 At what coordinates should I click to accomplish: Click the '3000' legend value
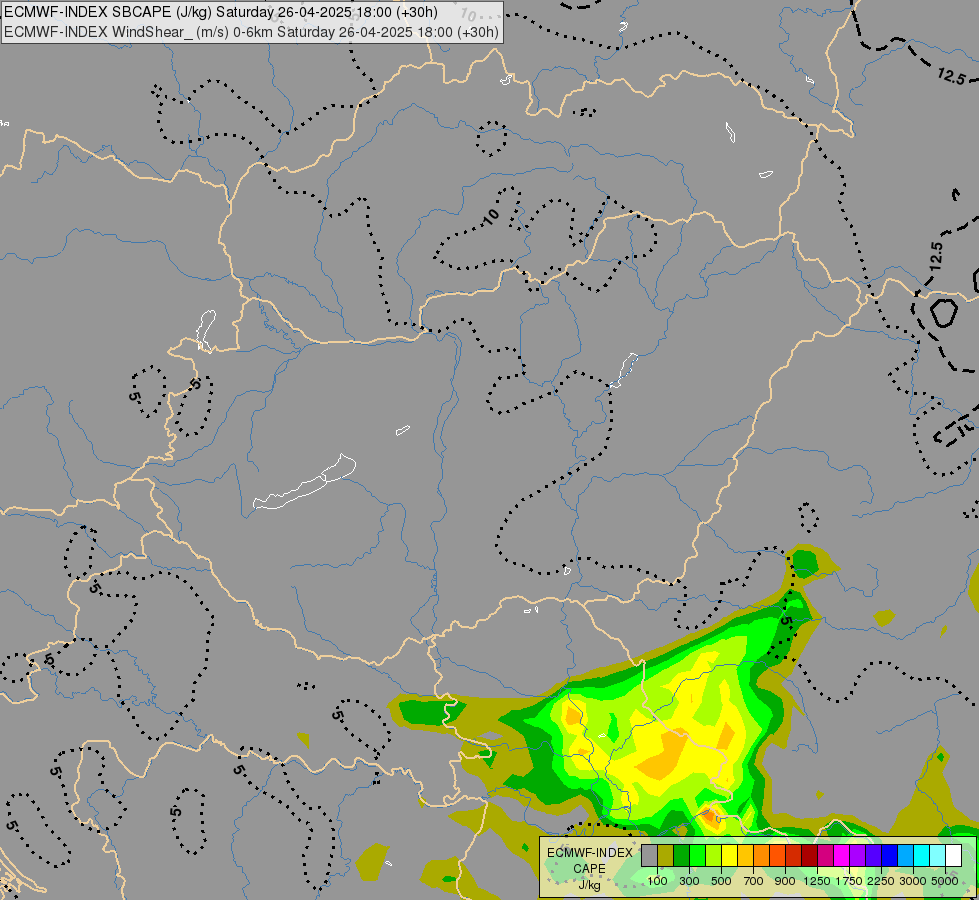pyautogui.click(x=913, y=881)
